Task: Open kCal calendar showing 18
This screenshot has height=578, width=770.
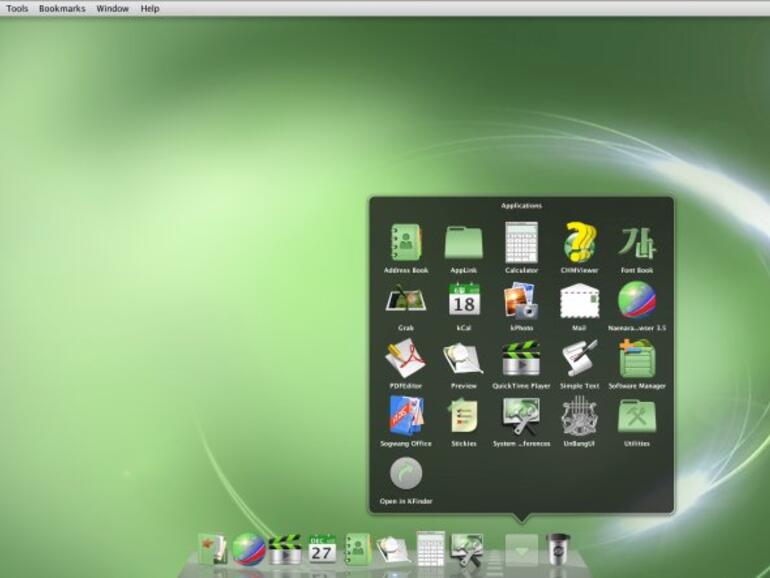Action: [x=464, y=300]
